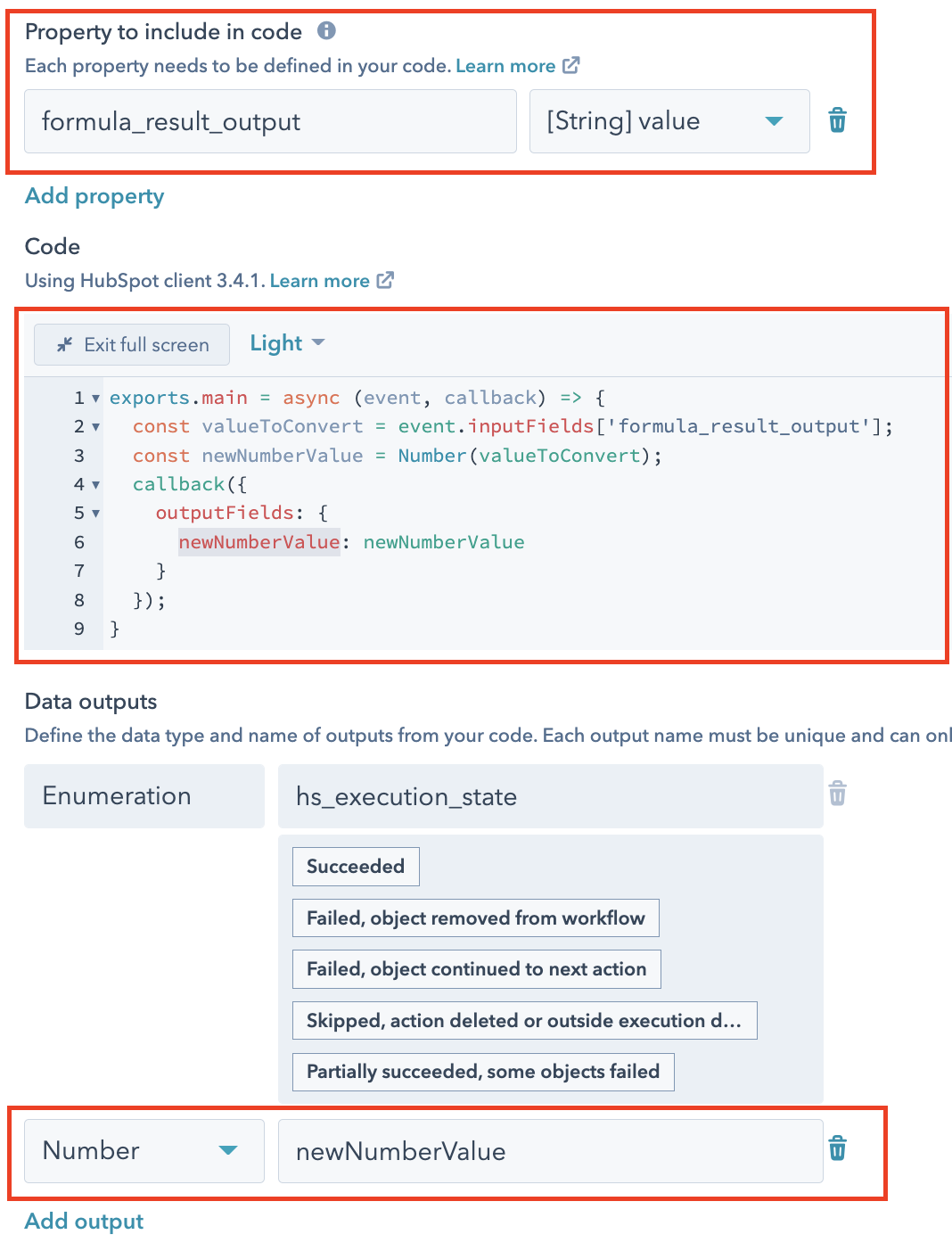Image resolution: width=952 pixels, height=1259 pixels.
Task: Open the [String] value type dropdown
Action: point(773,121)
